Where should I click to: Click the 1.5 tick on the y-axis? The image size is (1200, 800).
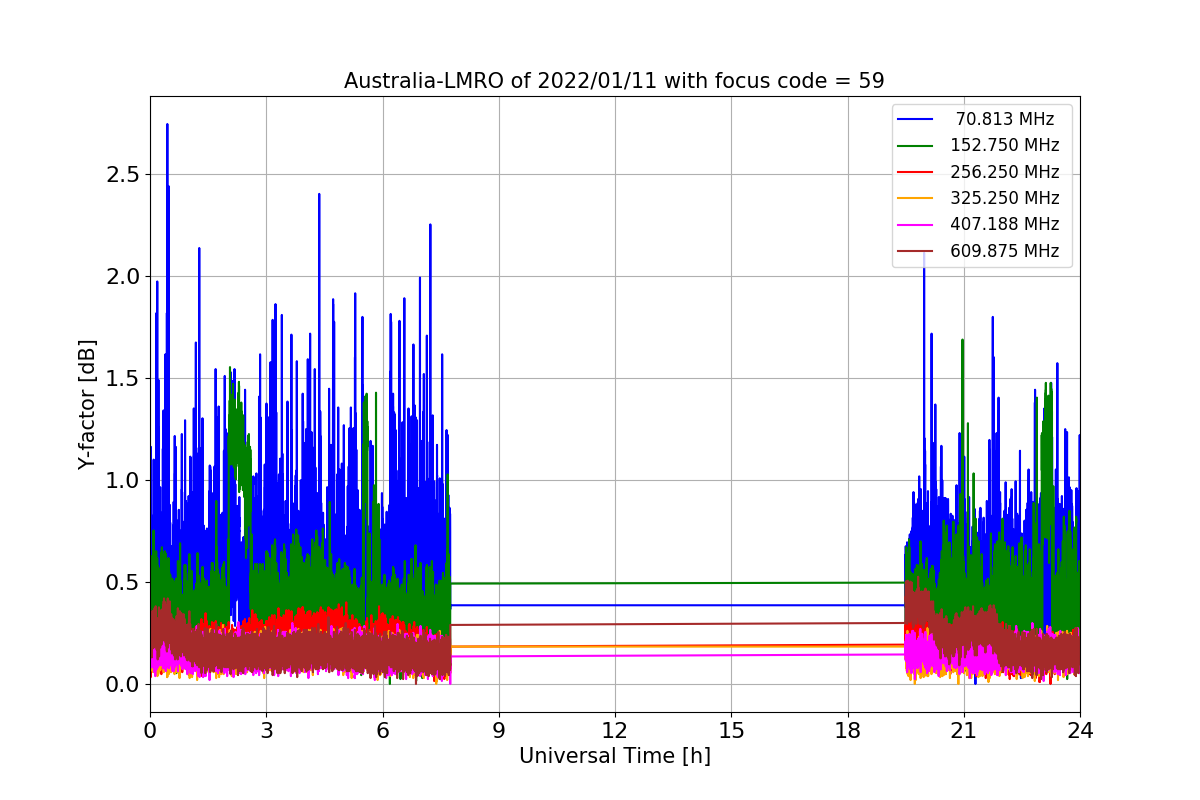(x=122, y=378)
